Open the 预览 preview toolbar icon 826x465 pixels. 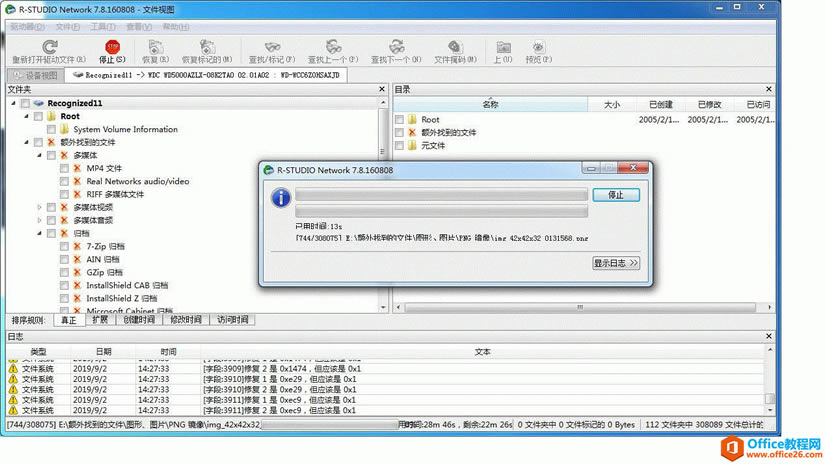538,47
